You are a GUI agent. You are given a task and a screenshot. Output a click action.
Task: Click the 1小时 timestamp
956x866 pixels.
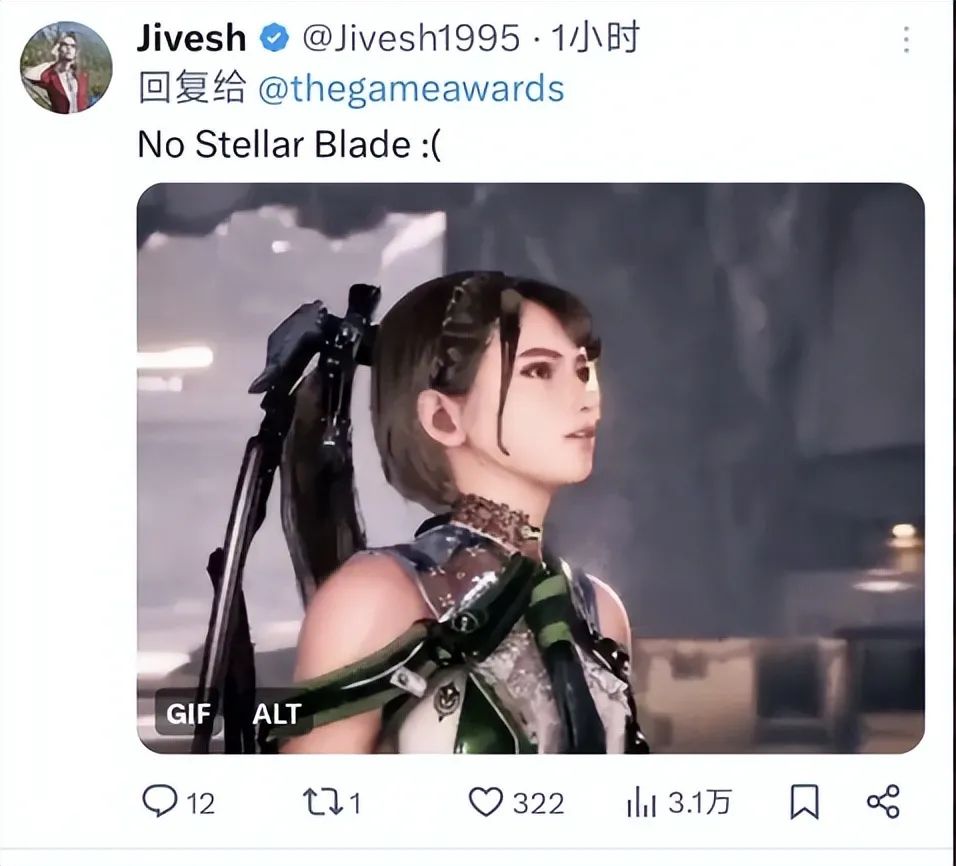click(595, 38)
